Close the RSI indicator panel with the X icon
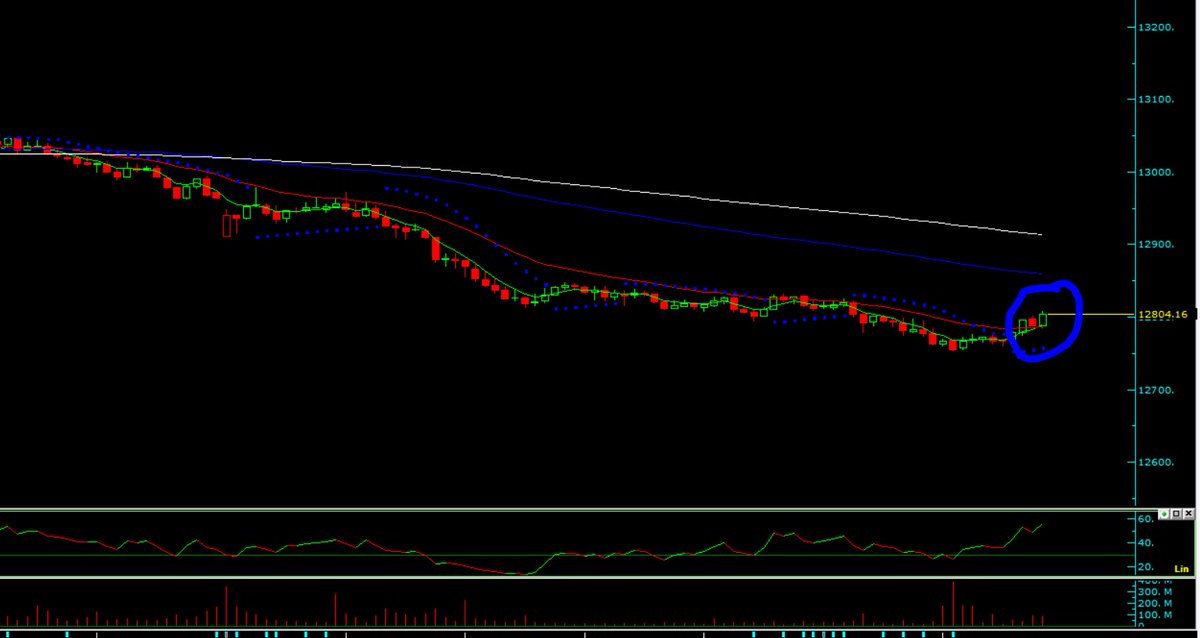The width and height of the screenshot is (1200, 638). (1188, 513)
